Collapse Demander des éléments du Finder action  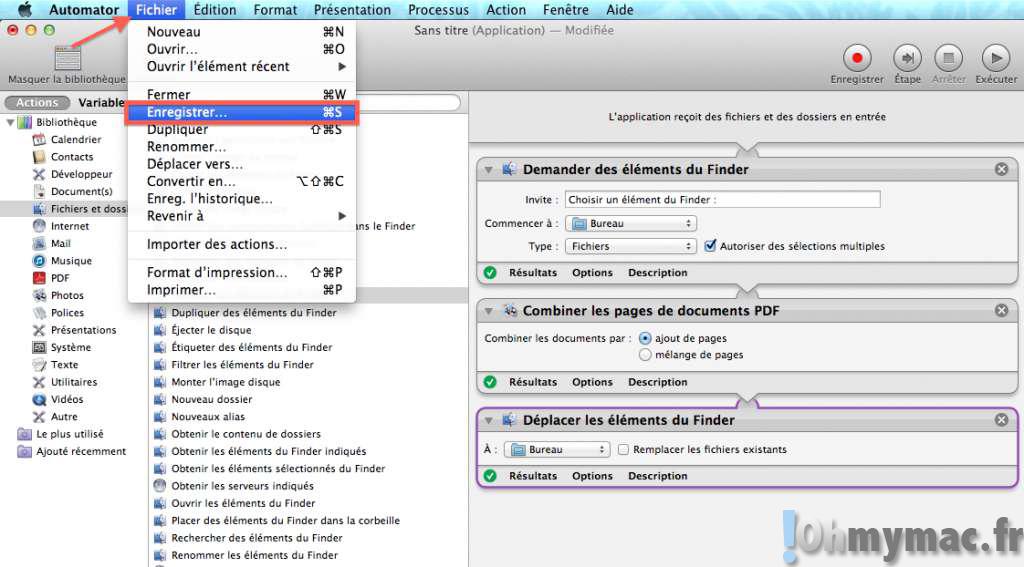[488, 170]
